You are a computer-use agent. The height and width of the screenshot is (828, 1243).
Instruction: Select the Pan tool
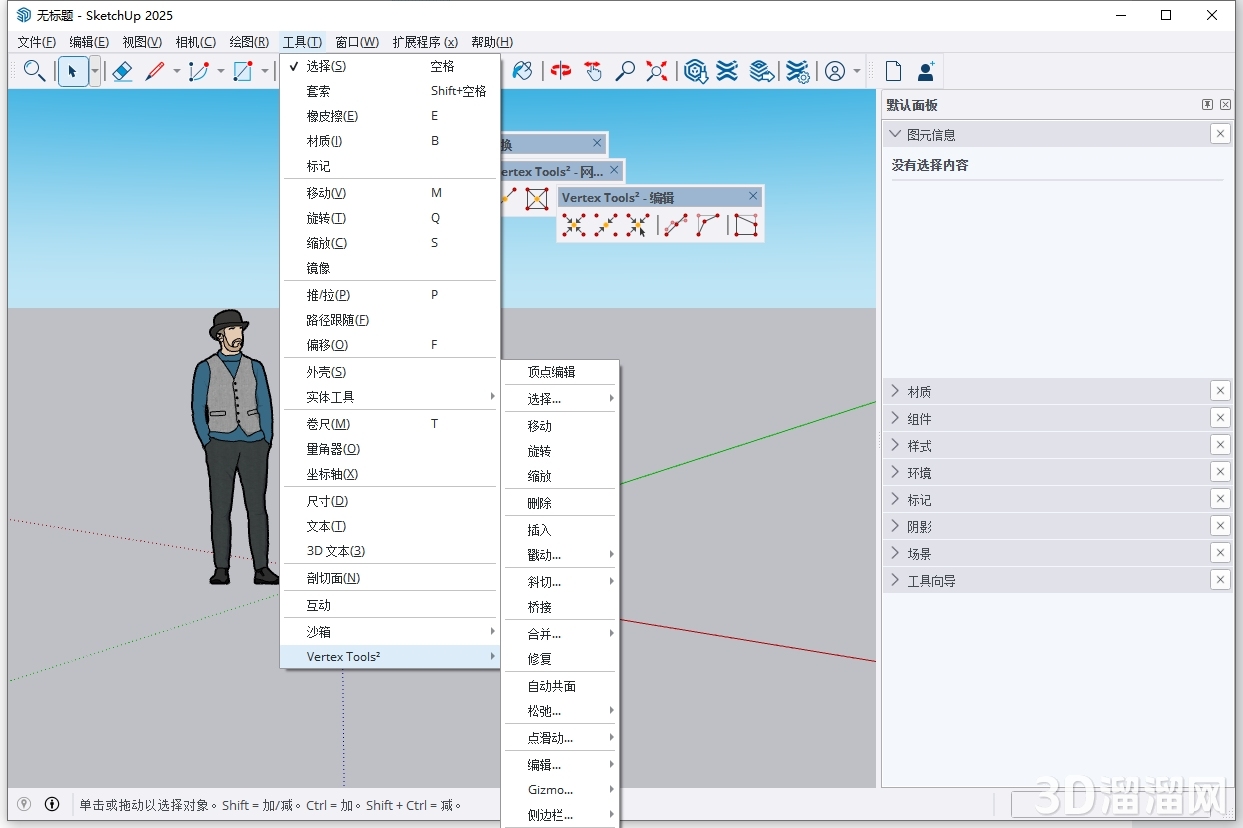coord(593,71)
